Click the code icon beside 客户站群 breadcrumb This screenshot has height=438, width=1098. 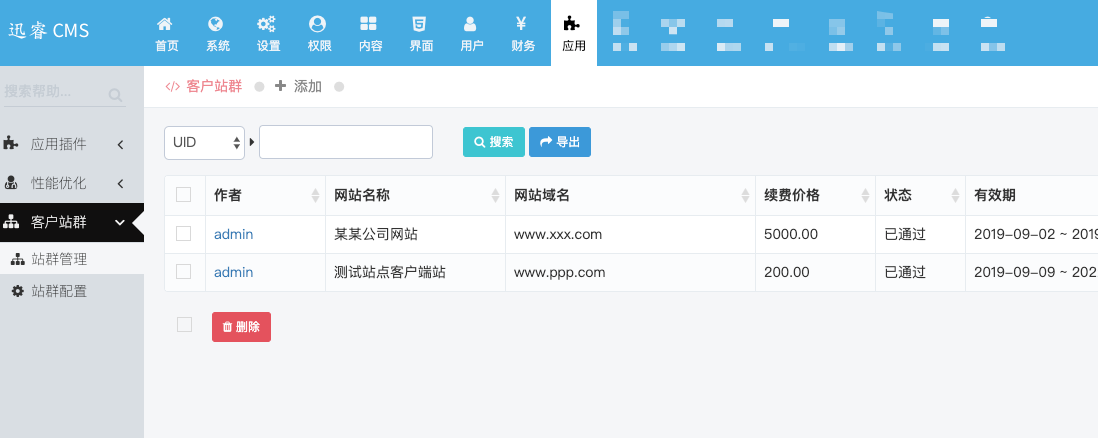(172, 86)
